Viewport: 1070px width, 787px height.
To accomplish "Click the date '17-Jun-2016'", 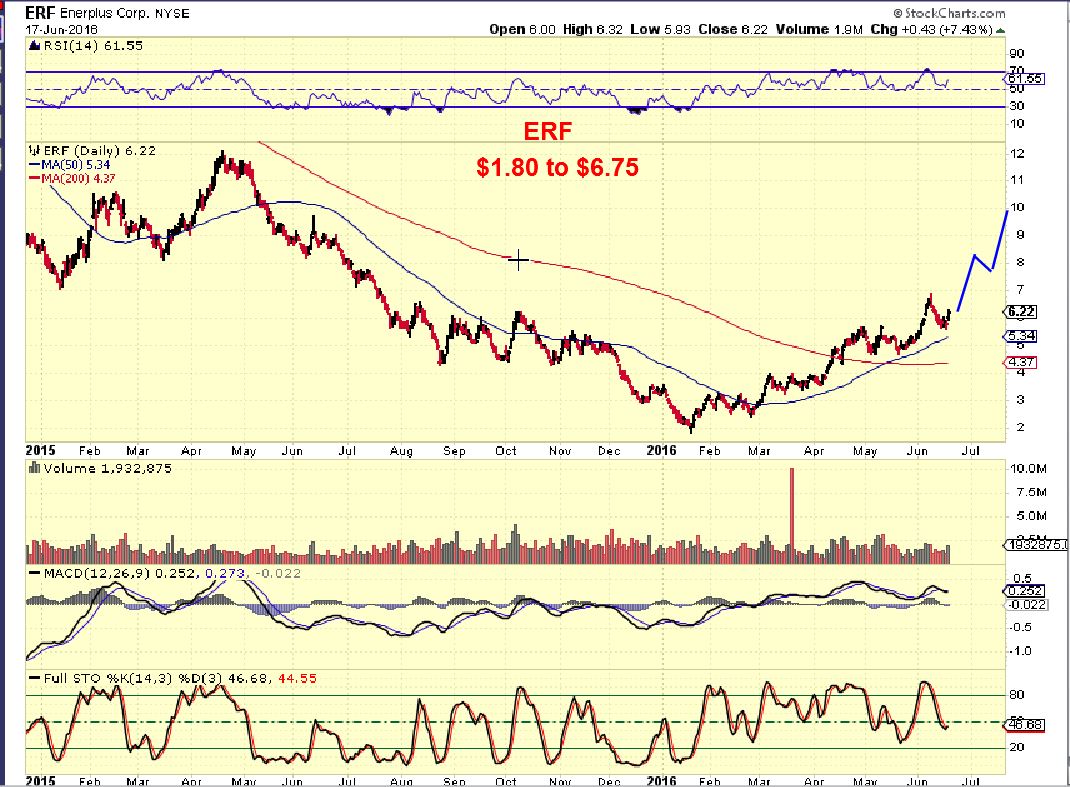I will [x=61, y=29].
